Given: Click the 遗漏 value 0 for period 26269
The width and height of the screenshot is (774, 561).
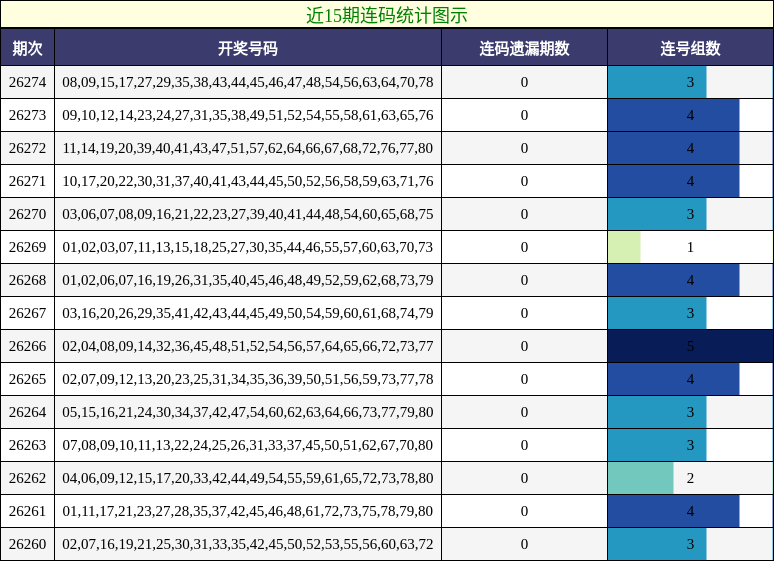Looking at the screenshot, I should 524,247.
